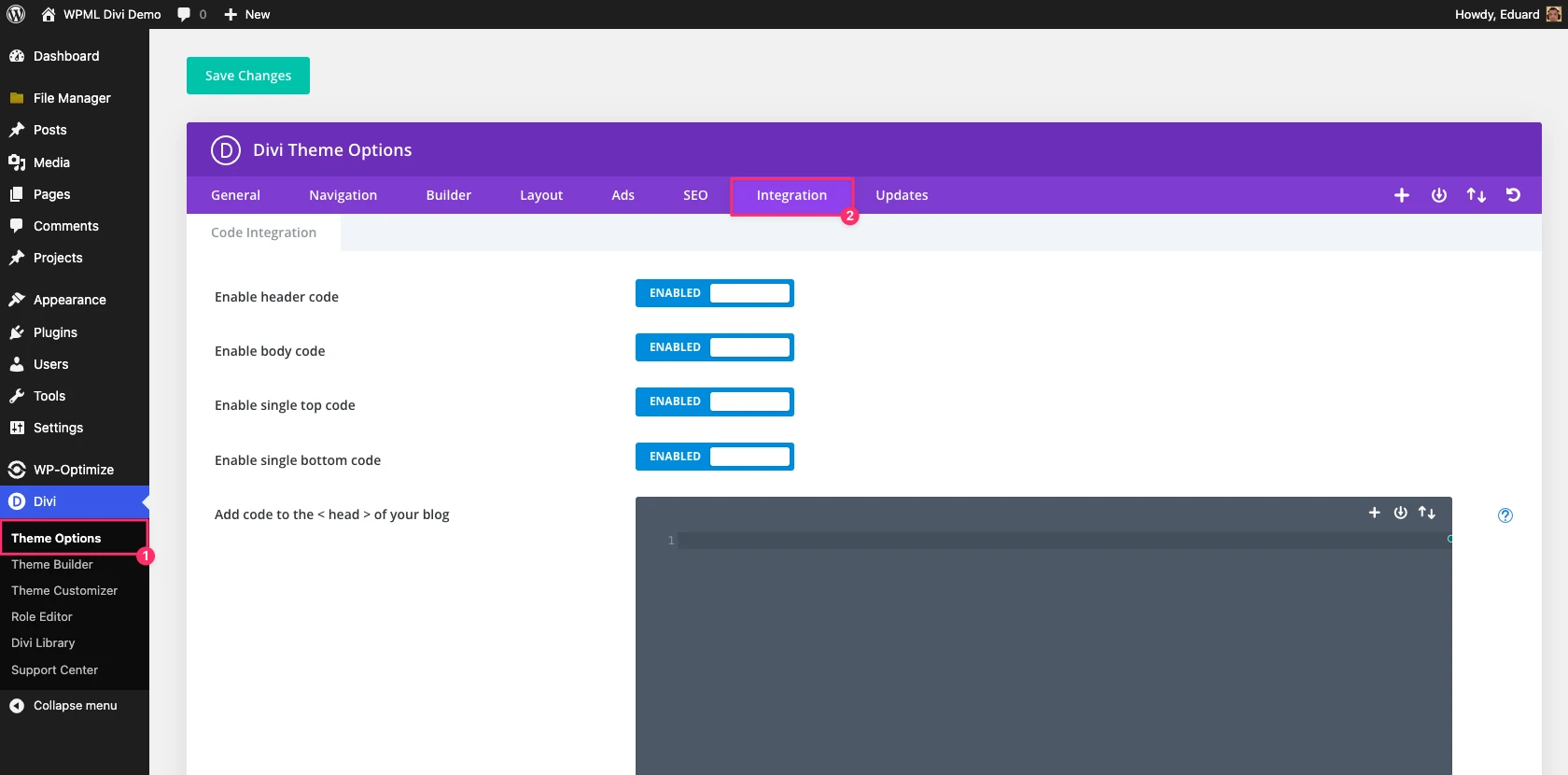This screenshot has width=1568, height=775.
Task: Toggle Enable header code switch
Action: (715, 293)
